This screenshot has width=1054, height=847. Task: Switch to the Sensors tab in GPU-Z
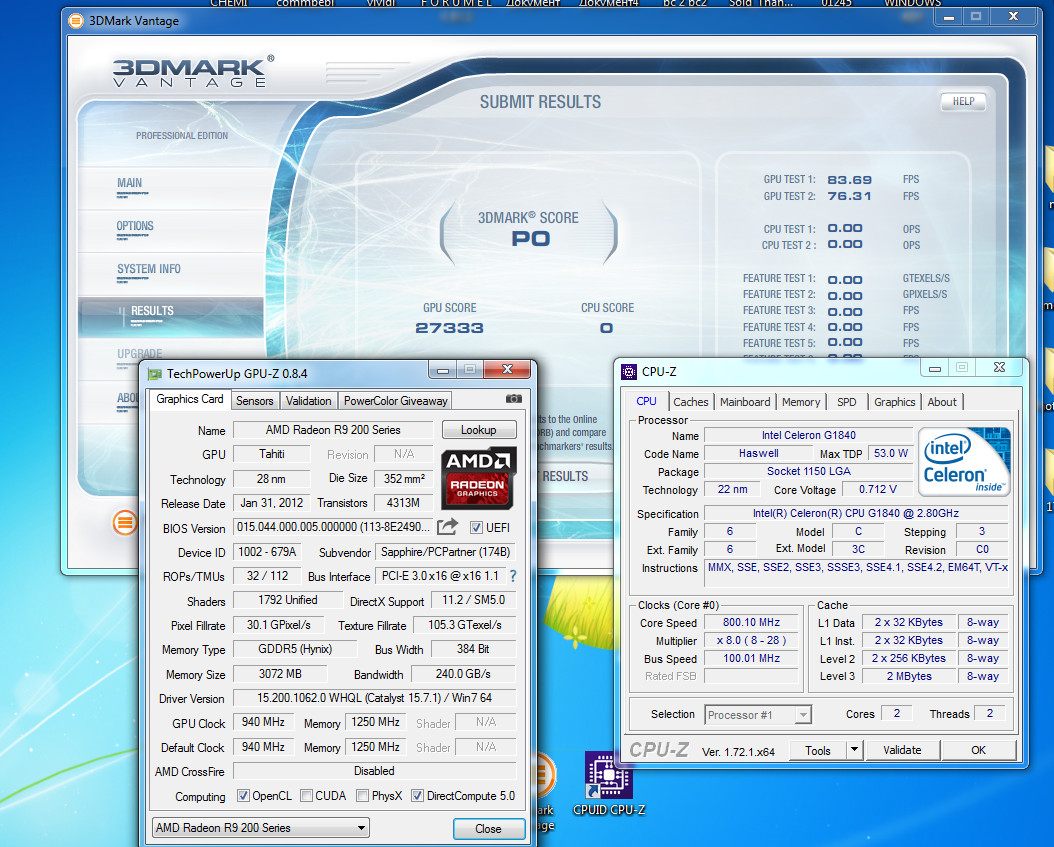[x=254, y=400]
